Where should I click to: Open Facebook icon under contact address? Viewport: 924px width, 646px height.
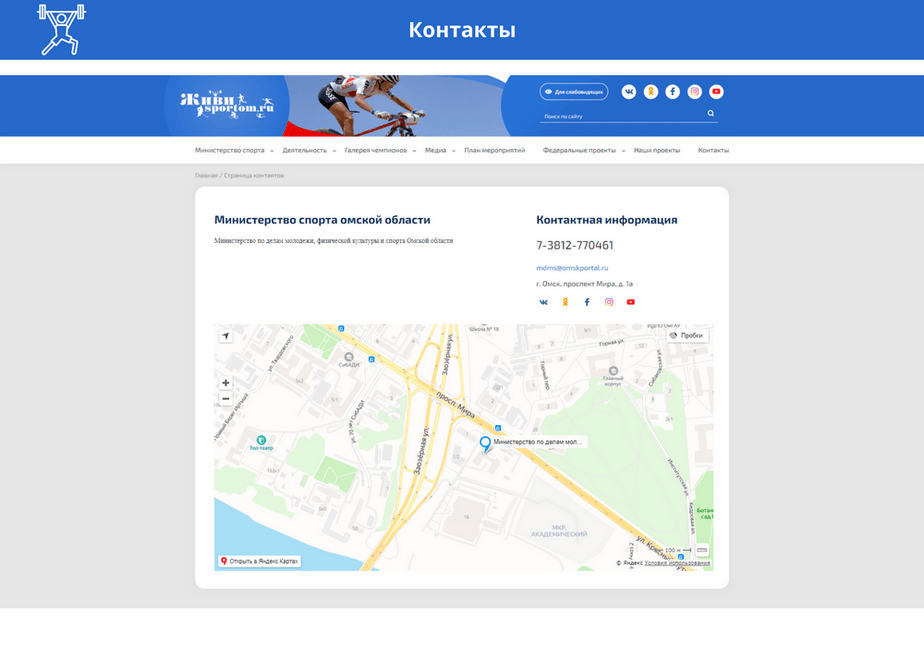click(587, 302)
